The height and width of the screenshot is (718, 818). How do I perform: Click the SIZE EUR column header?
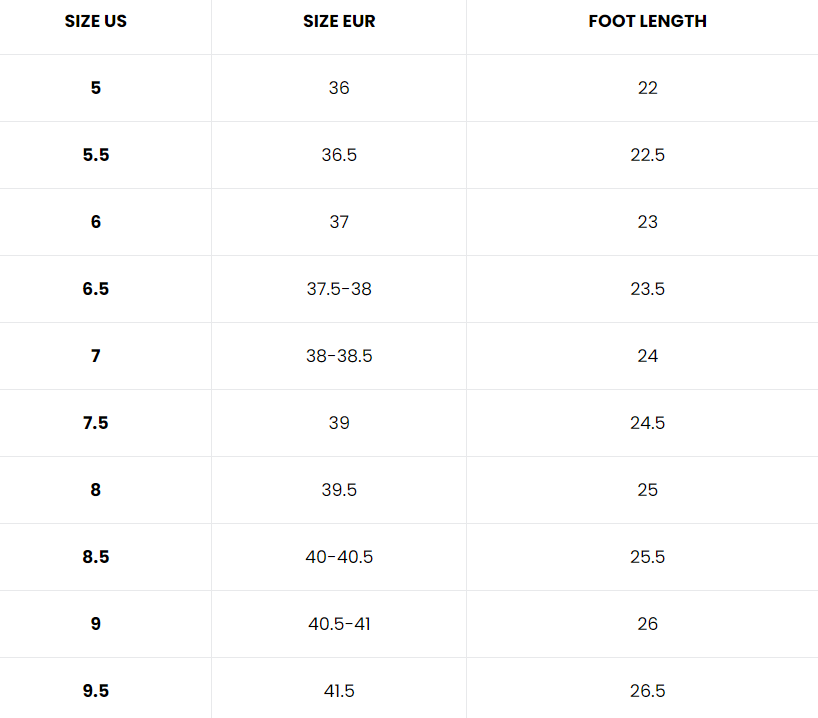pyautogui.click(x=339, y=21)
